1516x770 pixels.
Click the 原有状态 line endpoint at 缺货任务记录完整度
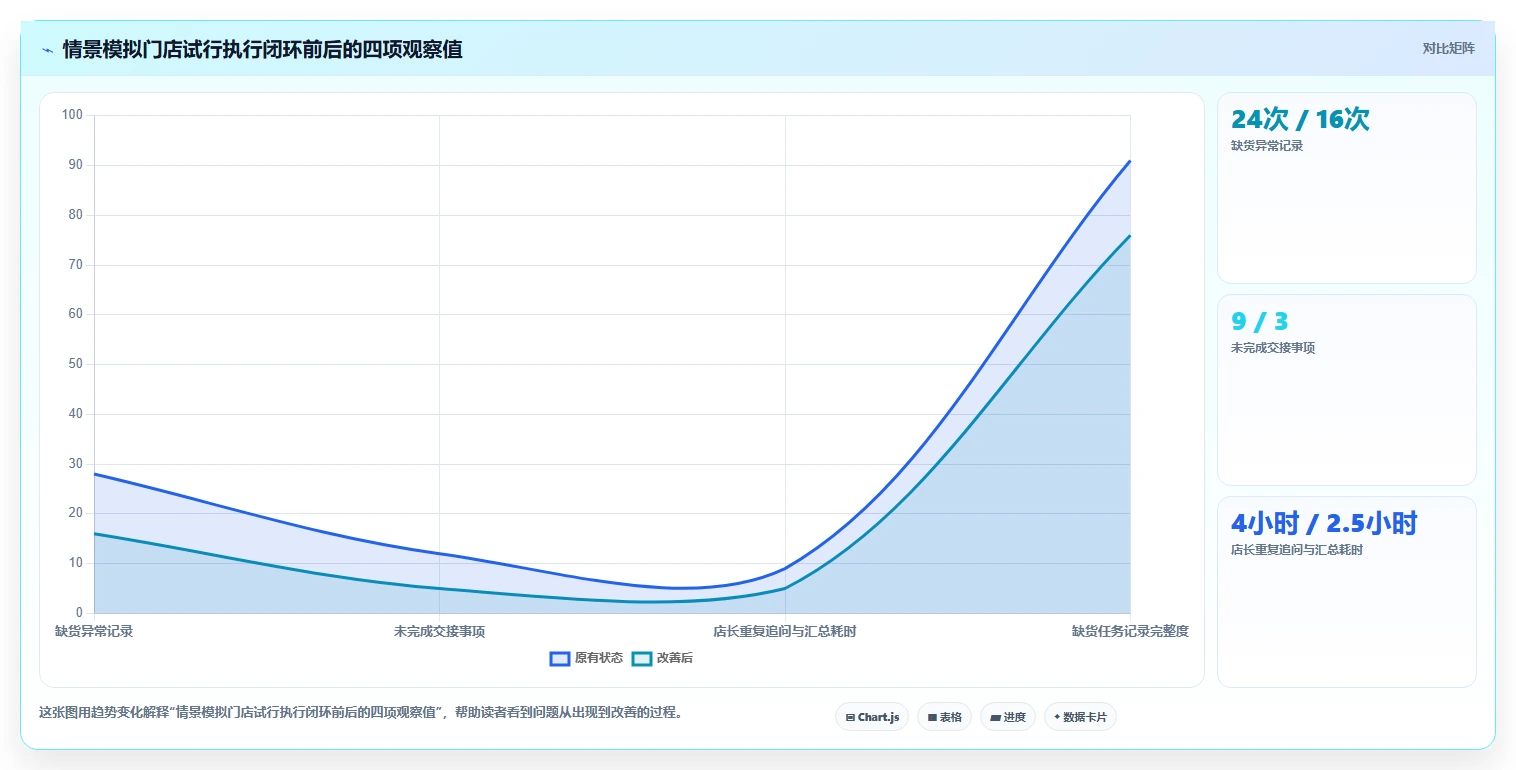pyautogui.click(x=1130, y=160)
